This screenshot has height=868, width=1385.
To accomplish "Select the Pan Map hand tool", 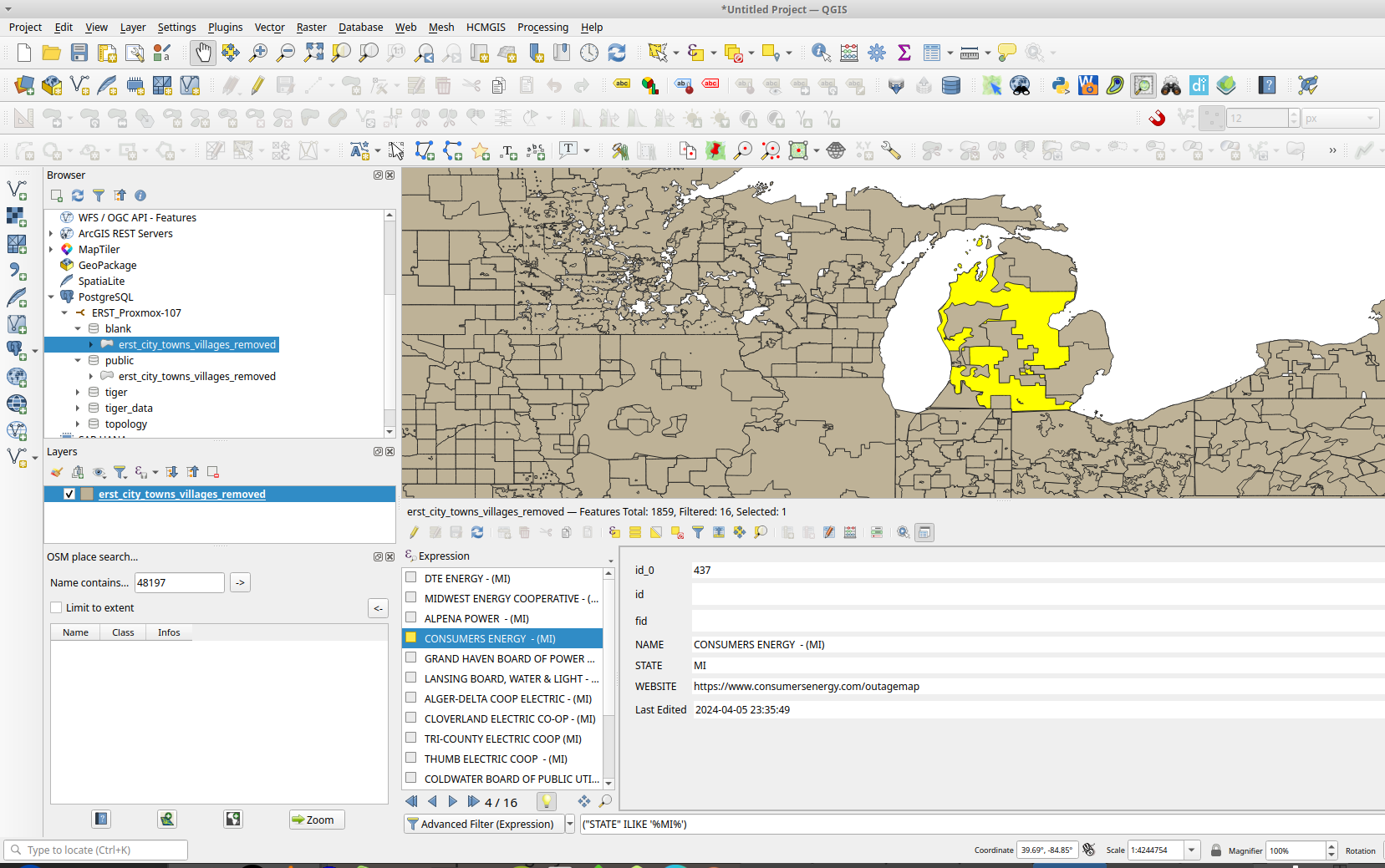I will point(202,53).
